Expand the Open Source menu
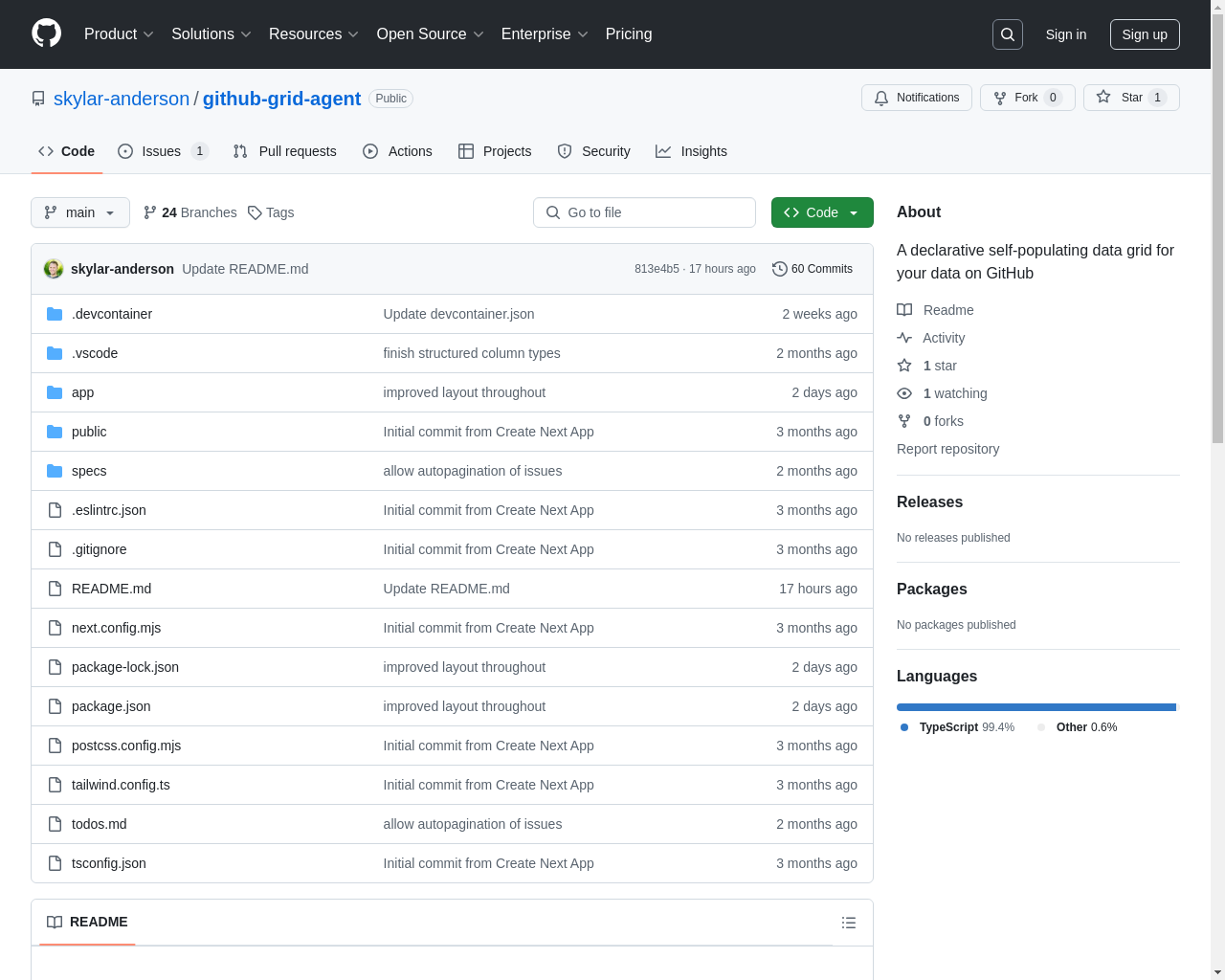 431,34
